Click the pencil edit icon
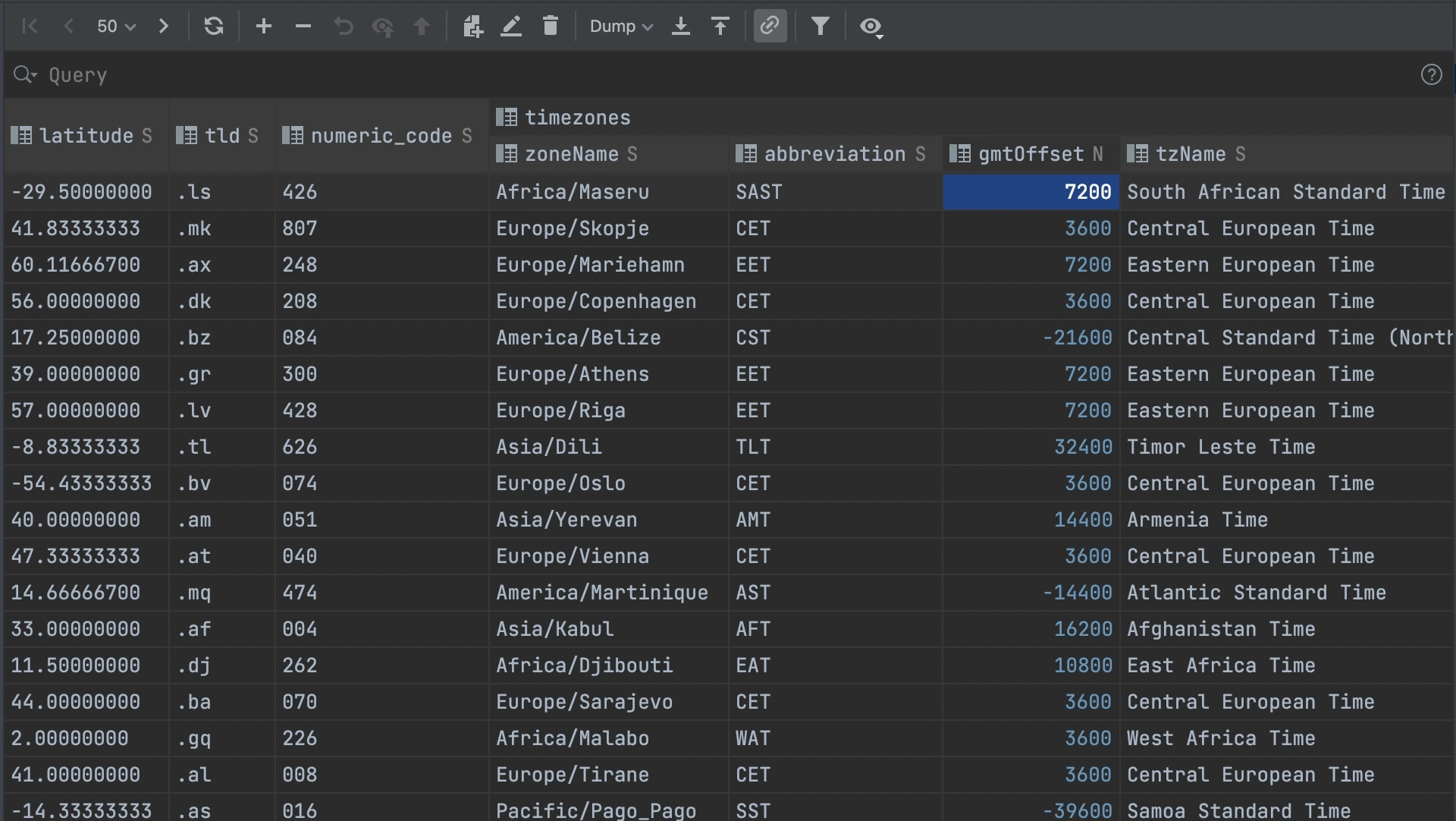This screenshot has height=821, width=1456. tap(511, 27)
